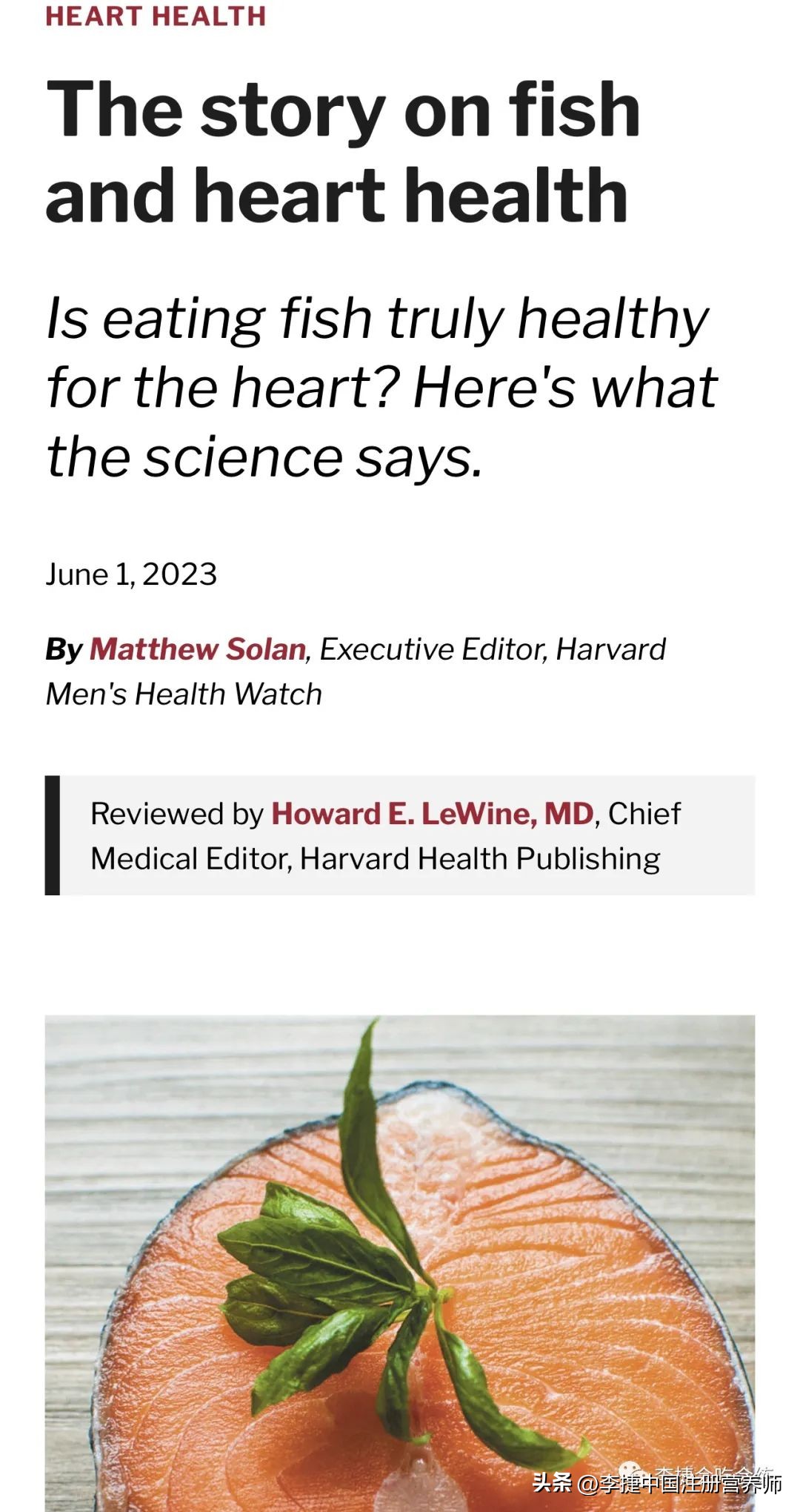Click 'Medical Editor, Harvard Health Publishing' text
Image resolution: width=800 pixels, height=1512 pixels.
point(375,859)
